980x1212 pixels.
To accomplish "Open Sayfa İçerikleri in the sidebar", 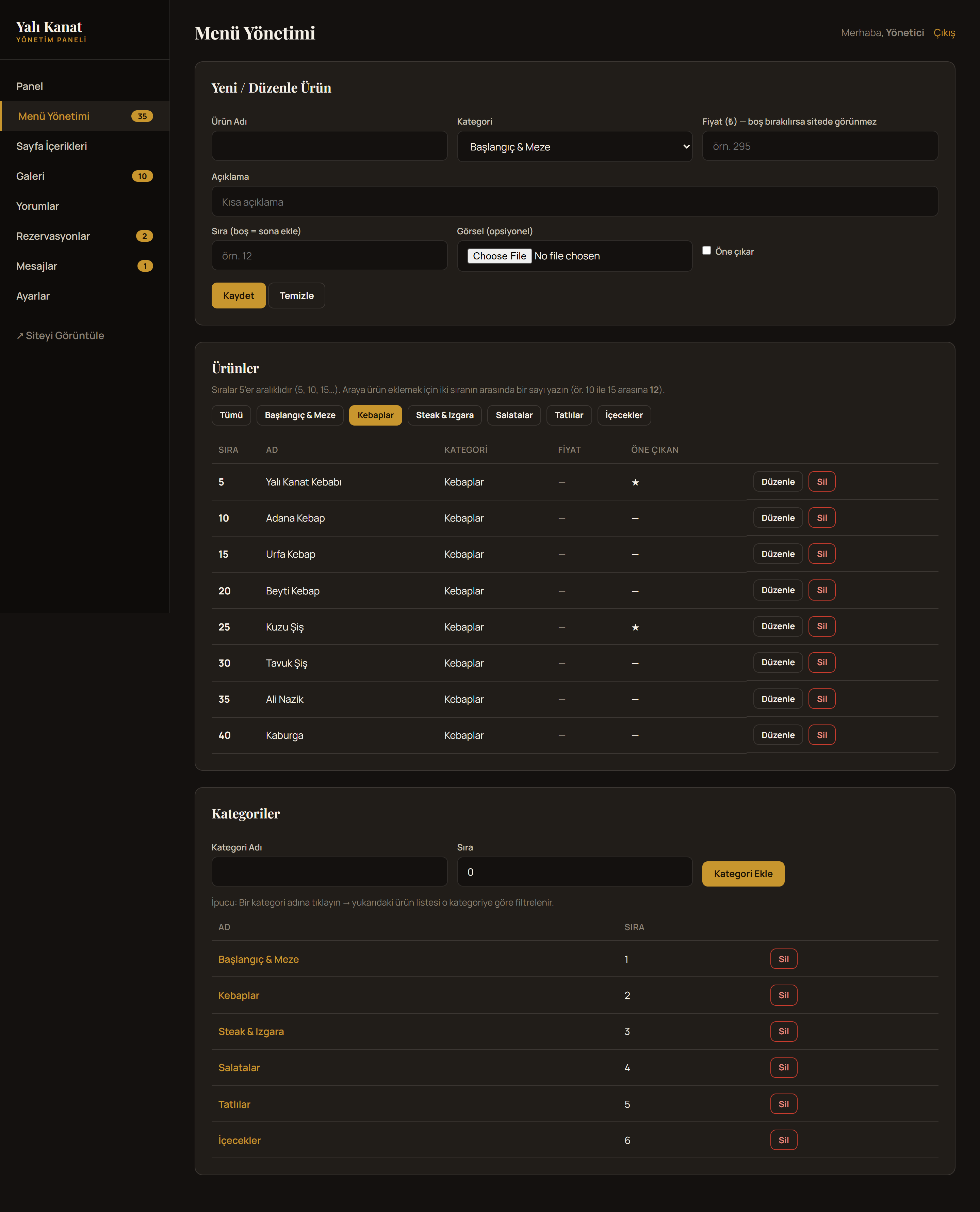I will pos(85,146).
